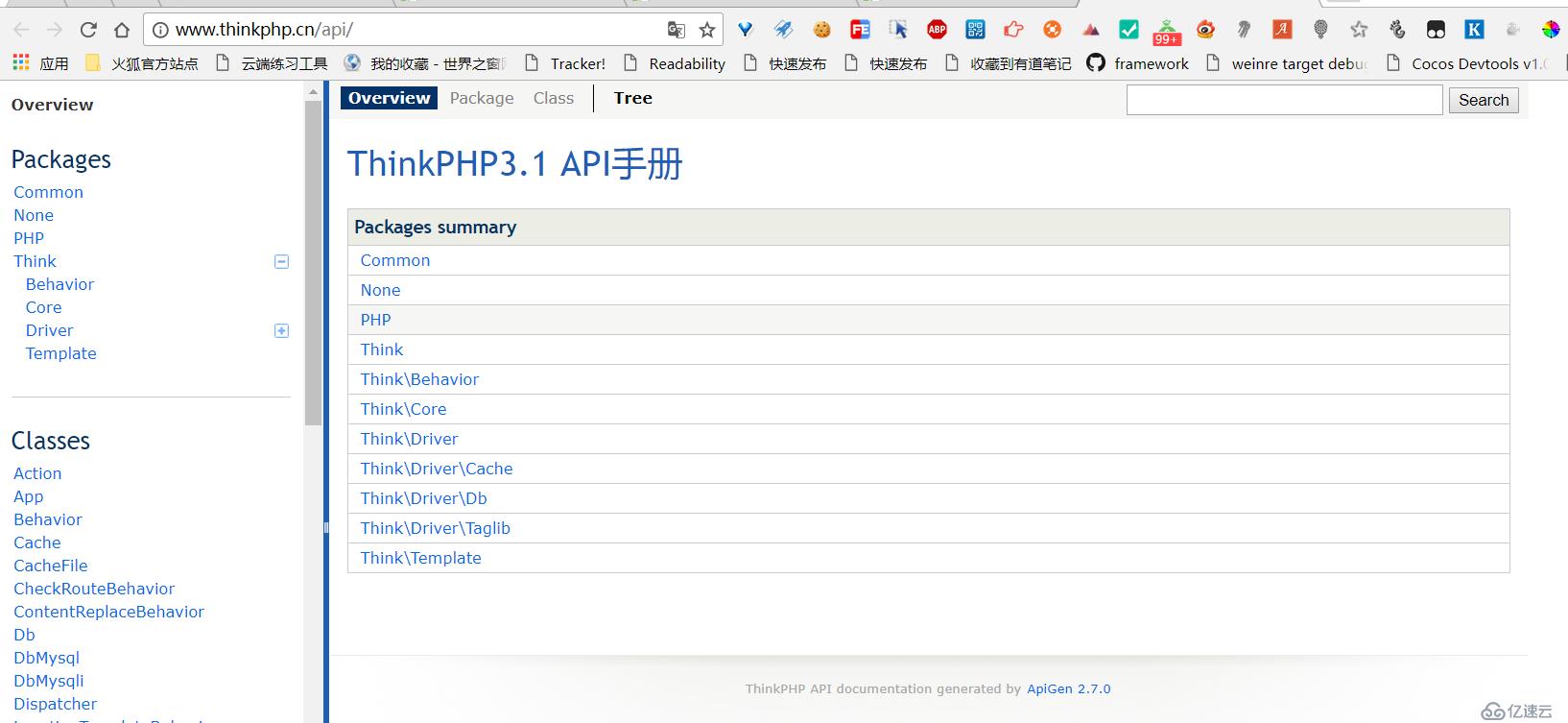1568x723 pixels.
Task: Open the cursor selection extension icon
Action: (x=898, y=30)
